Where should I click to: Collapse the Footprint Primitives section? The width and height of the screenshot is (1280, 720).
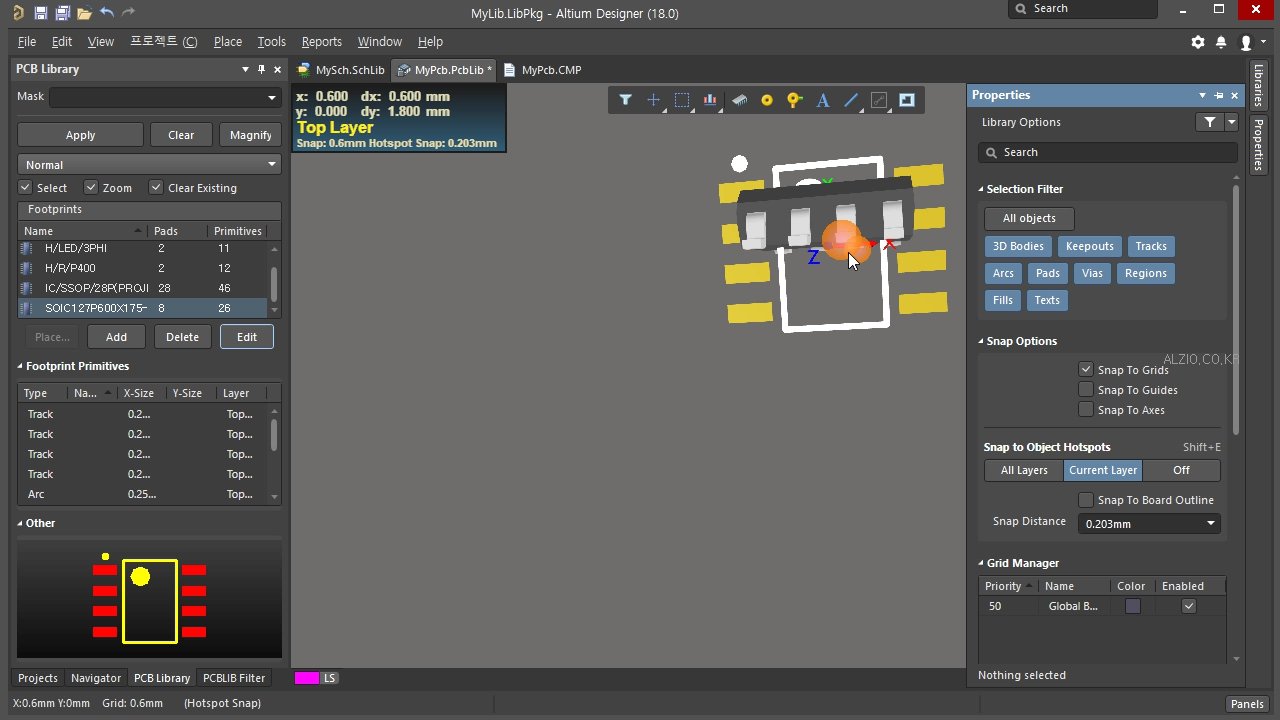coord(20,366)
